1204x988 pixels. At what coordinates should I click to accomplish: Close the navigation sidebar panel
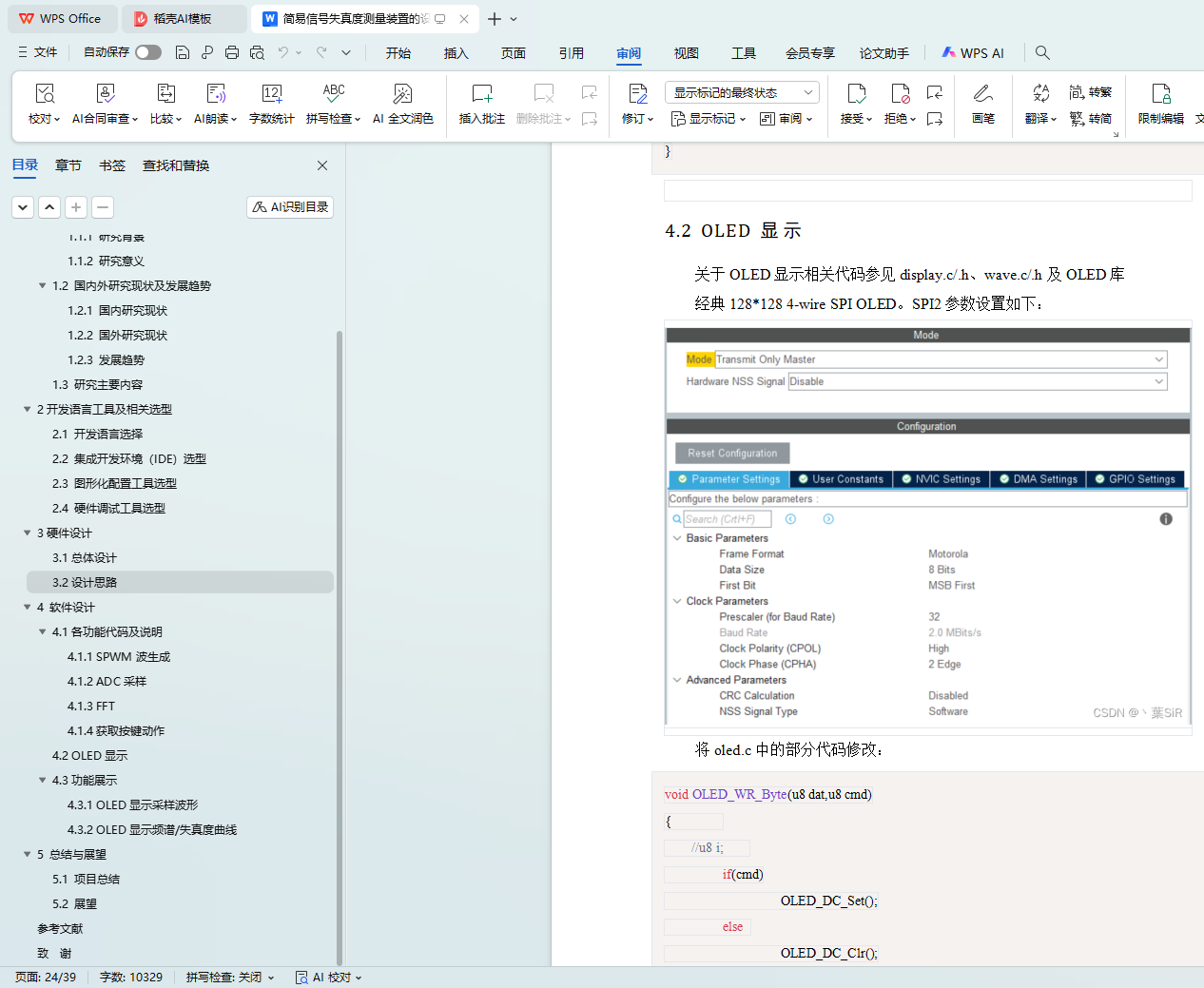[322, 165]
